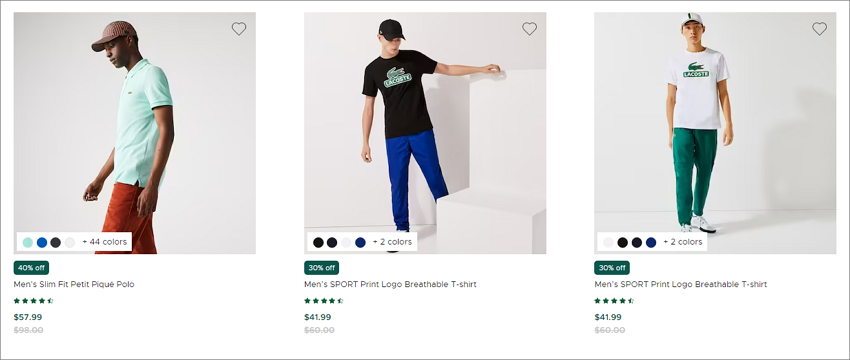The image size is (850, 360).
Task: Select the mint green swatch for the polo
Action: tap(28, 242)
